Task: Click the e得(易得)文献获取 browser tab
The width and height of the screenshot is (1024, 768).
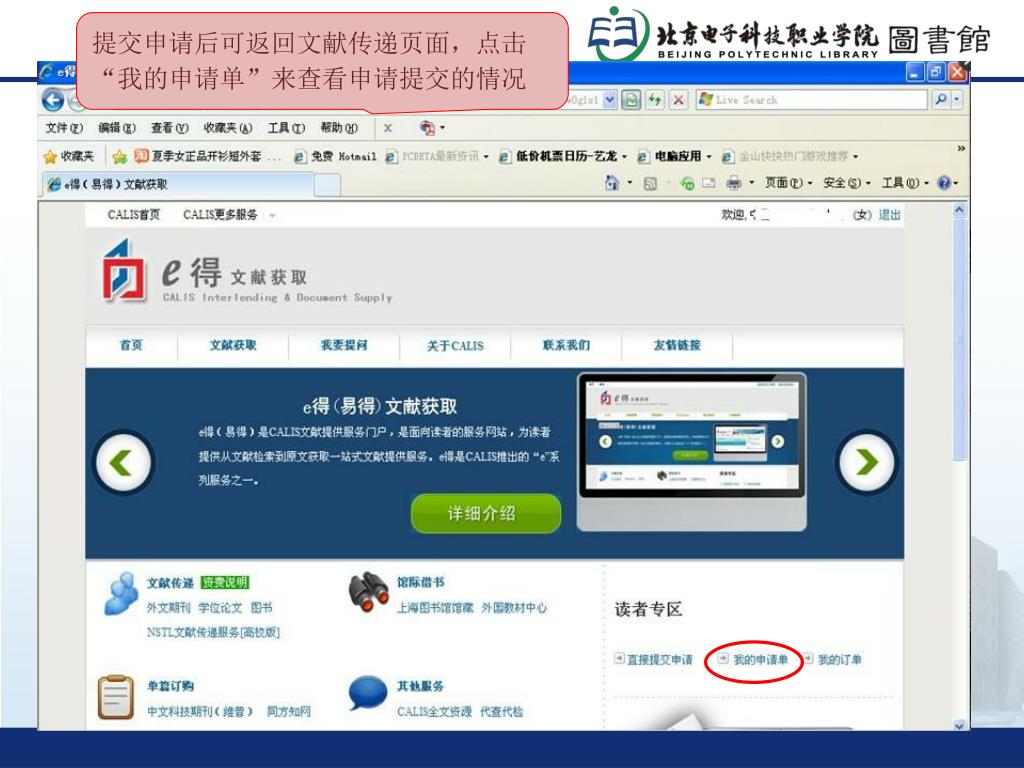Action: click(x=178, y=185)
